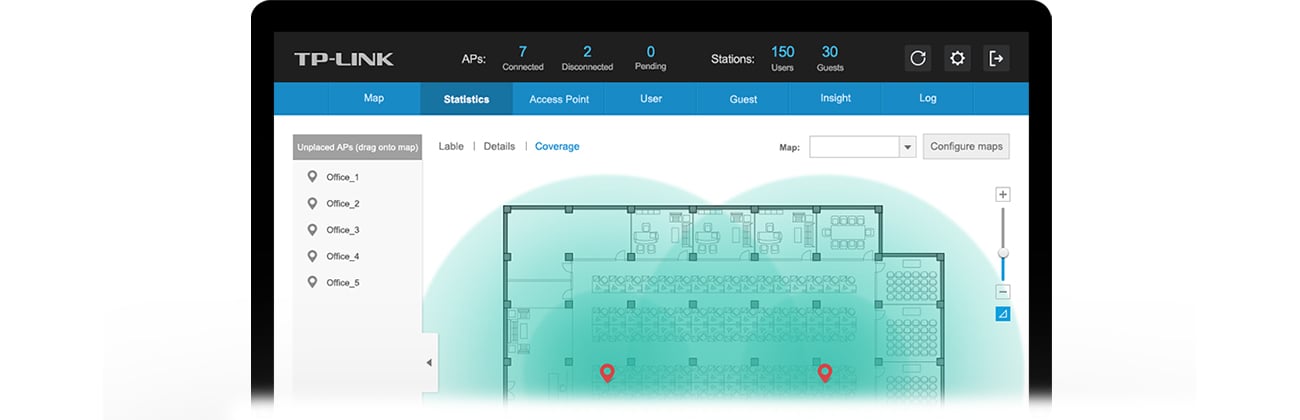Click the blue map scale icon
The image size is (1300, 420).
(x=1003, y=314)
